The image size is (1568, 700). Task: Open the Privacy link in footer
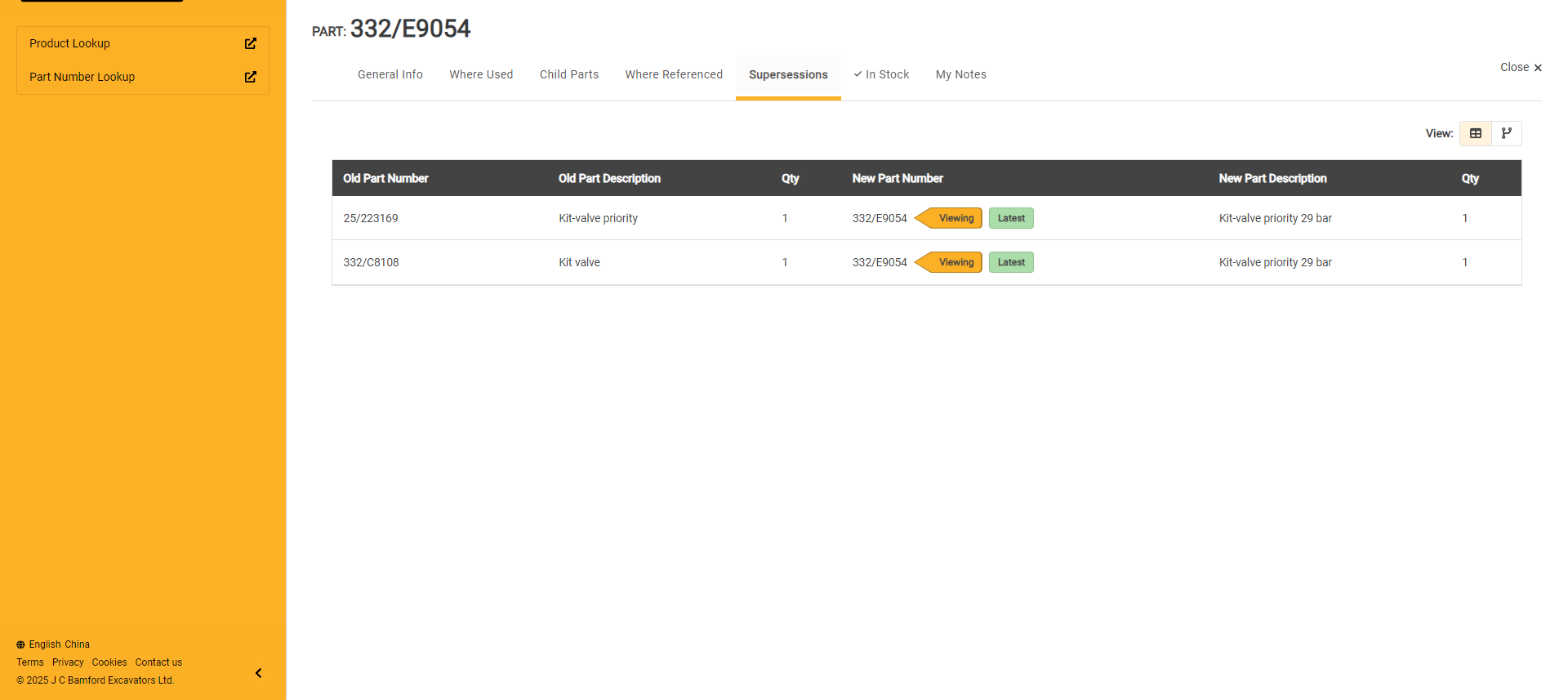[68, 662]
